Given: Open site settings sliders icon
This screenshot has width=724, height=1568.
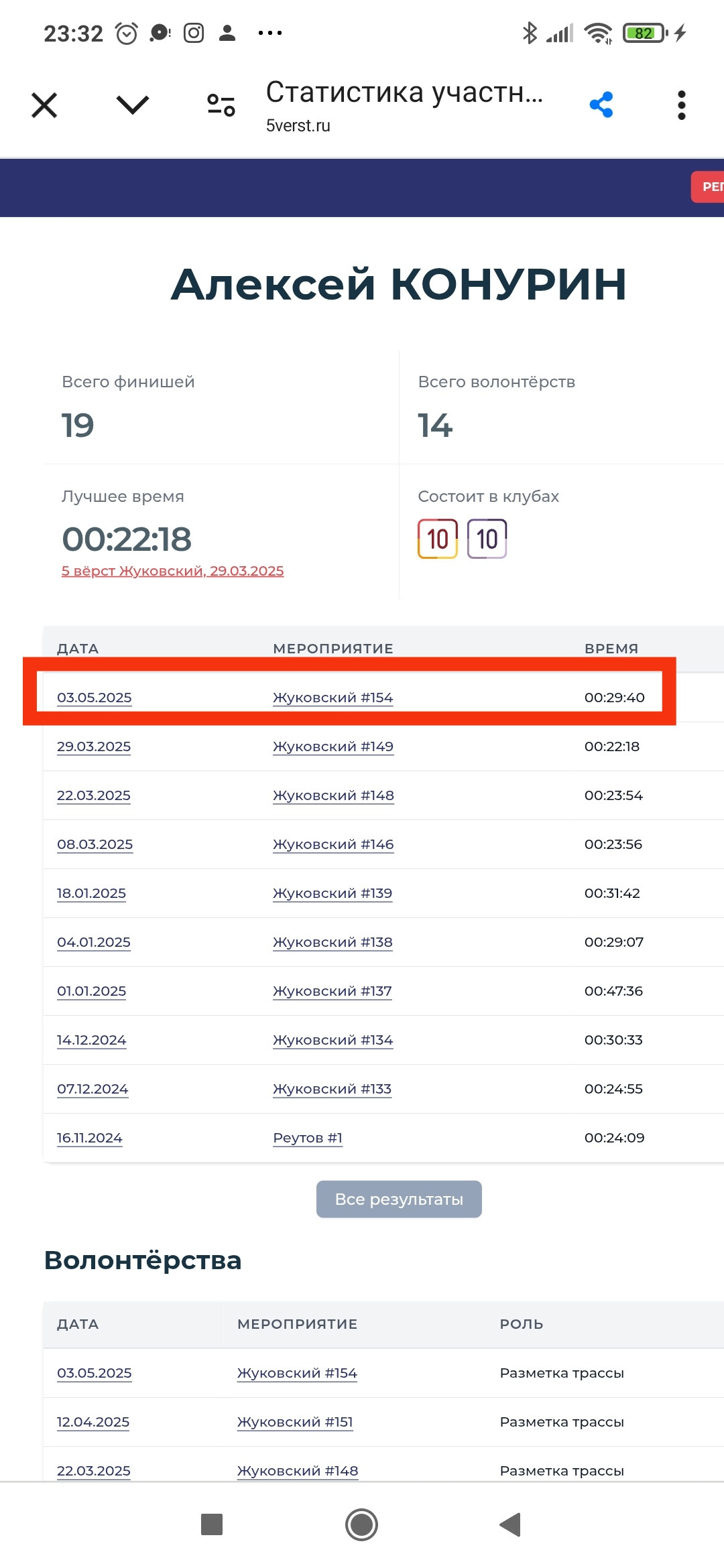Looking at the screenshot, I should 221,105.
